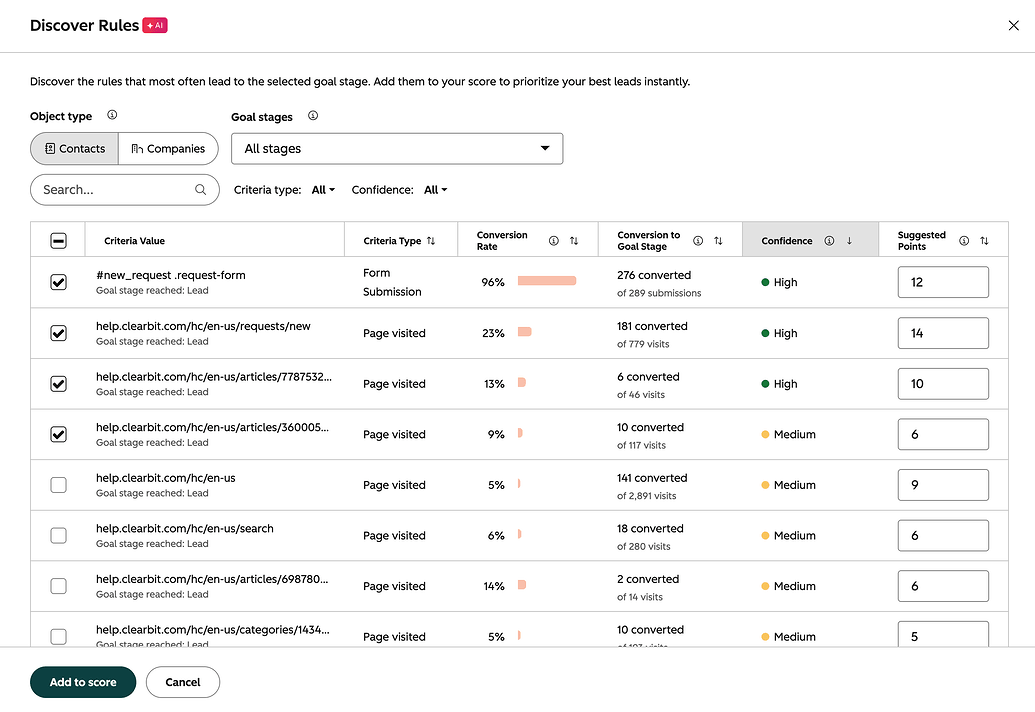
Task: Uncheck the #new_request .request-form rule
Action: [x=58, y=282]
